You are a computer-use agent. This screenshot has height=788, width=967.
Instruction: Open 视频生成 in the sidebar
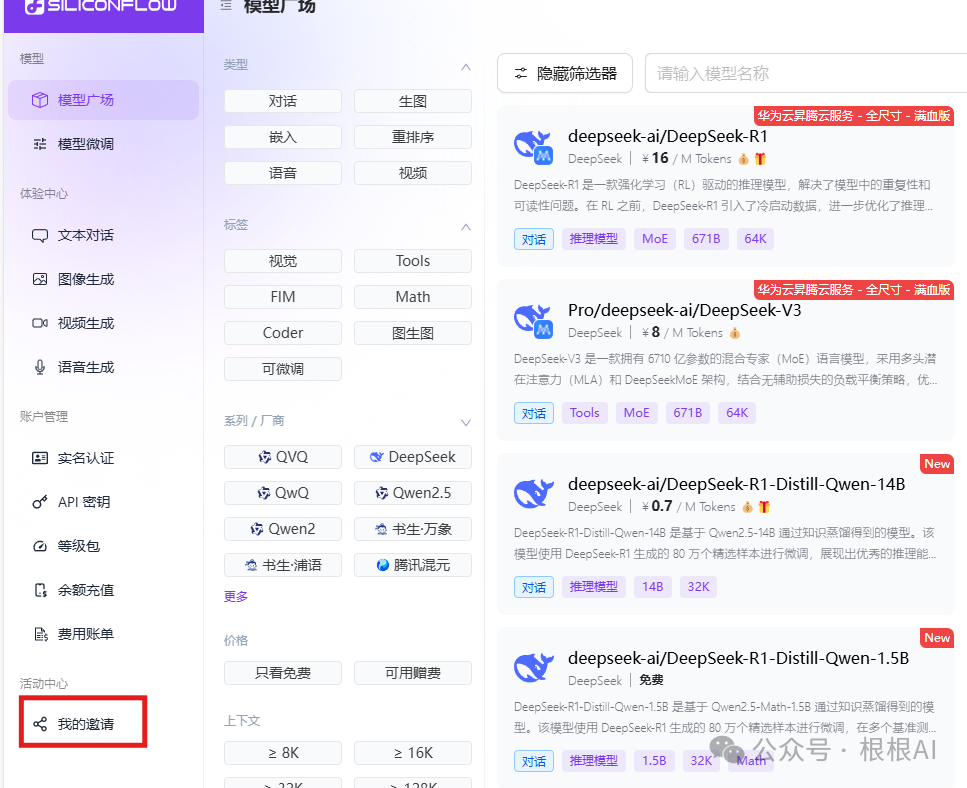coord(103,323)
